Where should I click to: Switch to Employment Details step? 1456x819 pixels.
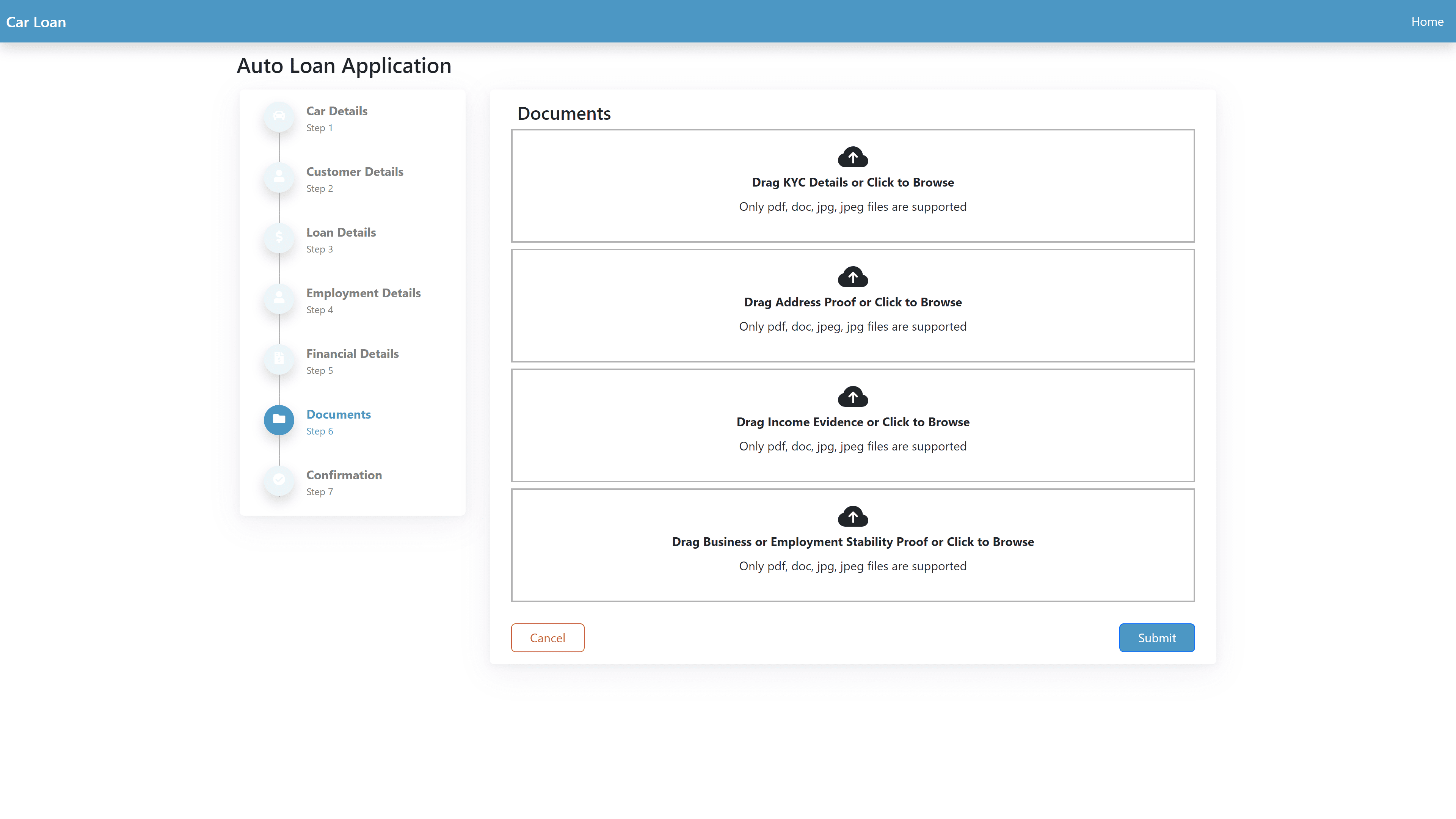[364, 293]
